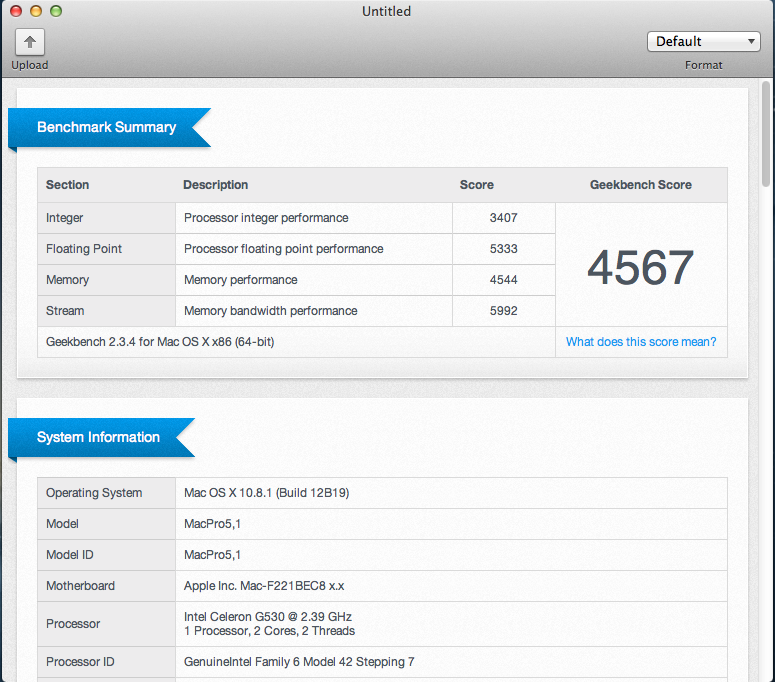Image resolution: width=775 pixels, height=682 pixels.
Task: Click the Motherboard value Apple Inc. Mac-F221BEC8
Action: (264, 586)
